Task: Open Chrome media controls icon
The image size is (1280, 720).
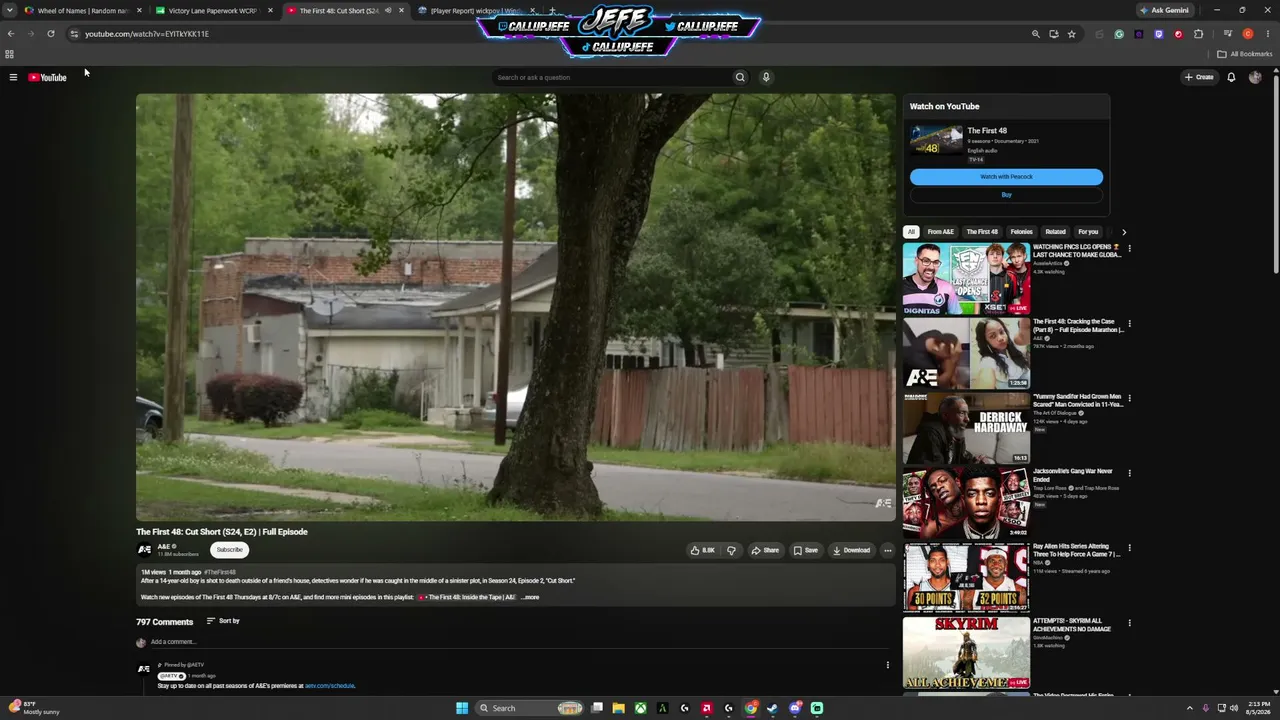Action: point(1228,34)
